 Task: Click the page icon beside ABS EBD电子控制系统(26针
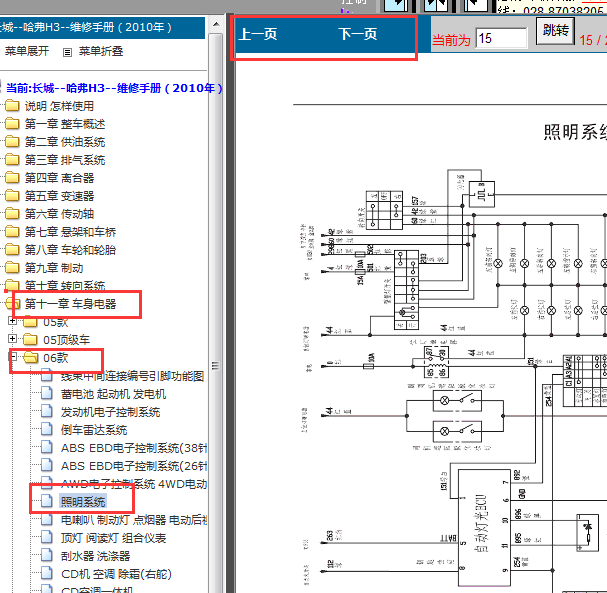[x=47, y=466]
